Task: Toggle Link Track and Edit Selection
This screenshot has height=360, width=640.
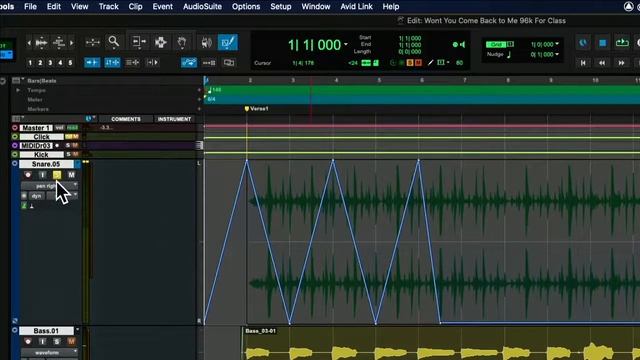Action: [x=132, y=62]
